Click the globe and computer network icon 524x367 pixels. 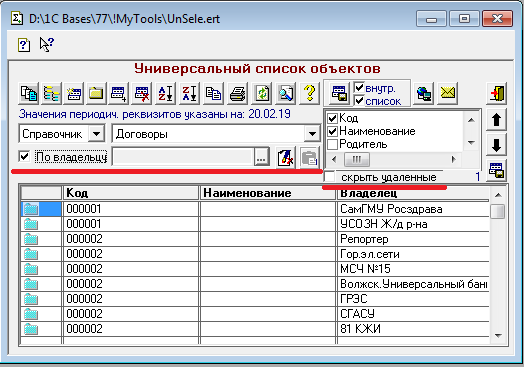click(423, 93)
